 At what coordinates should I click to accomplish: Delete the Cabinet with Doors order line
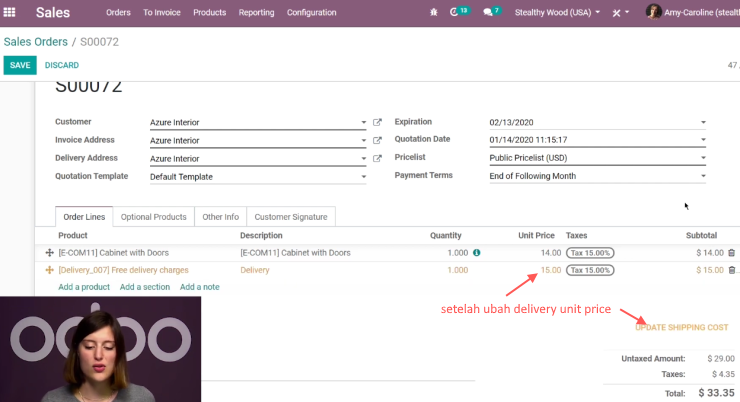[732, 253]
